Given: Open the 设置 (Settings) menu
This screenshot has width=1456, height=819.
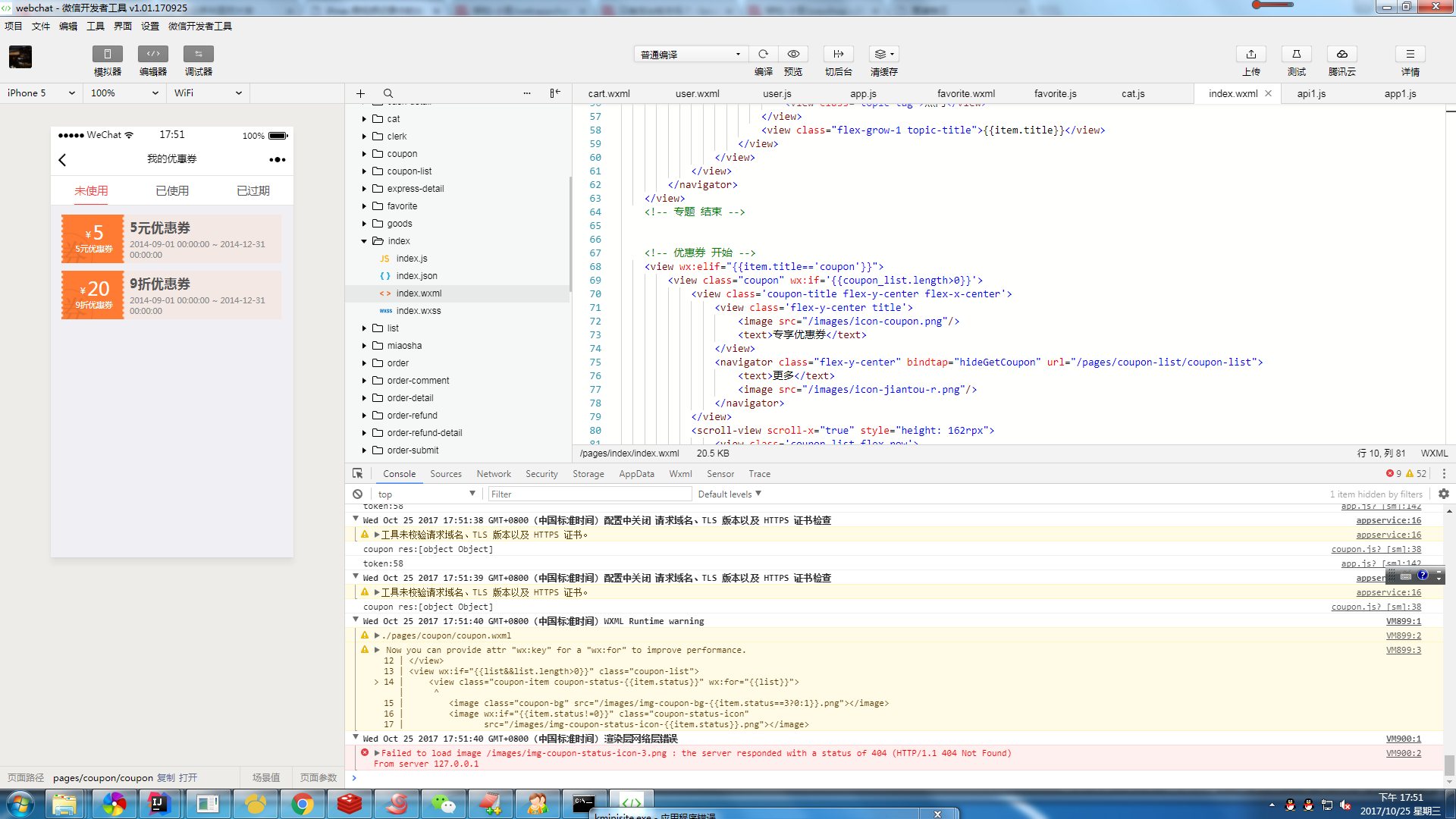Looking at the screenshot, I should [149, 26].
